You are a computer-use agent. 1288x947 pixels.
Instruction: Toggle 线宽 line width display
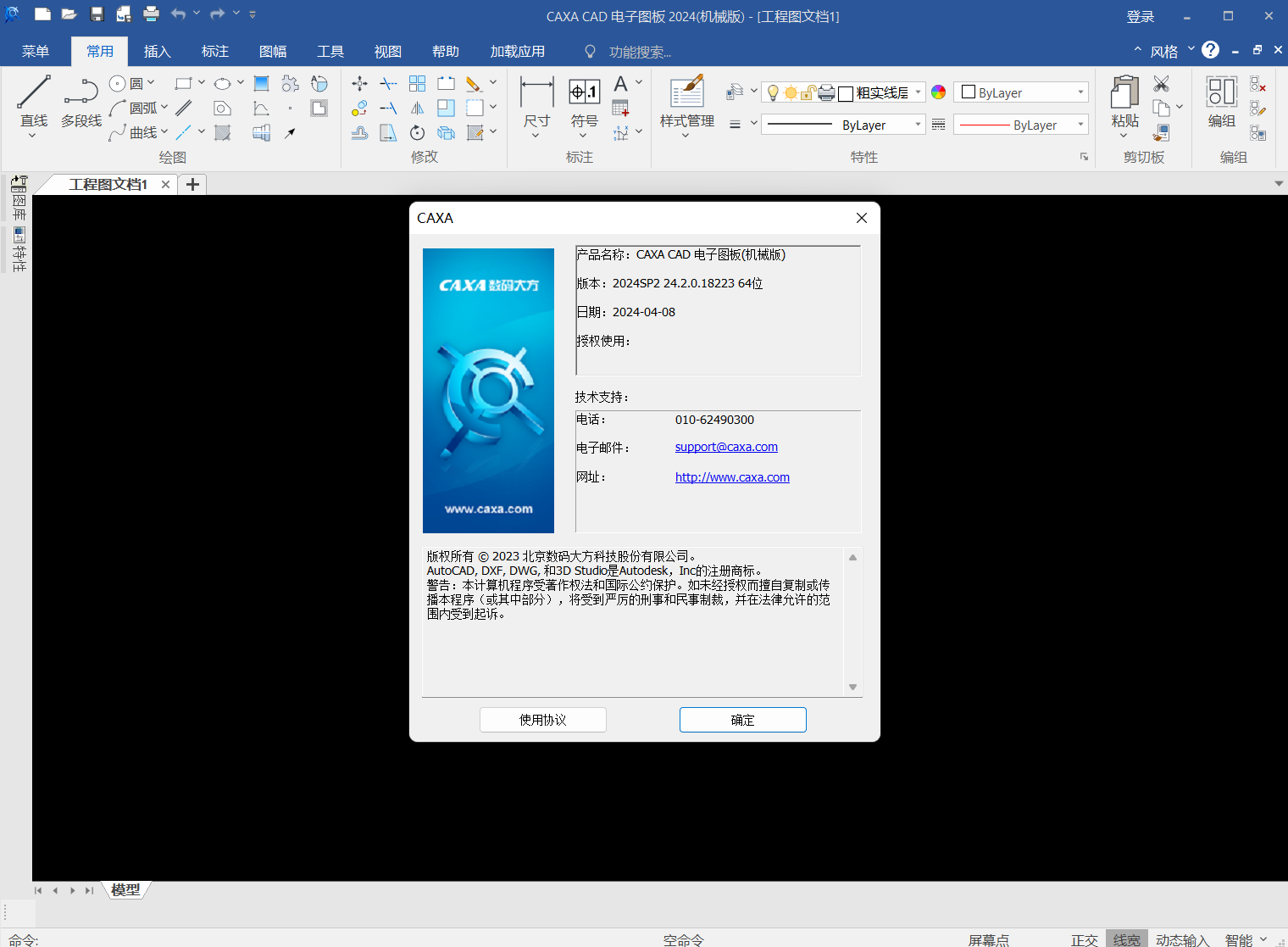point(1126,939)
